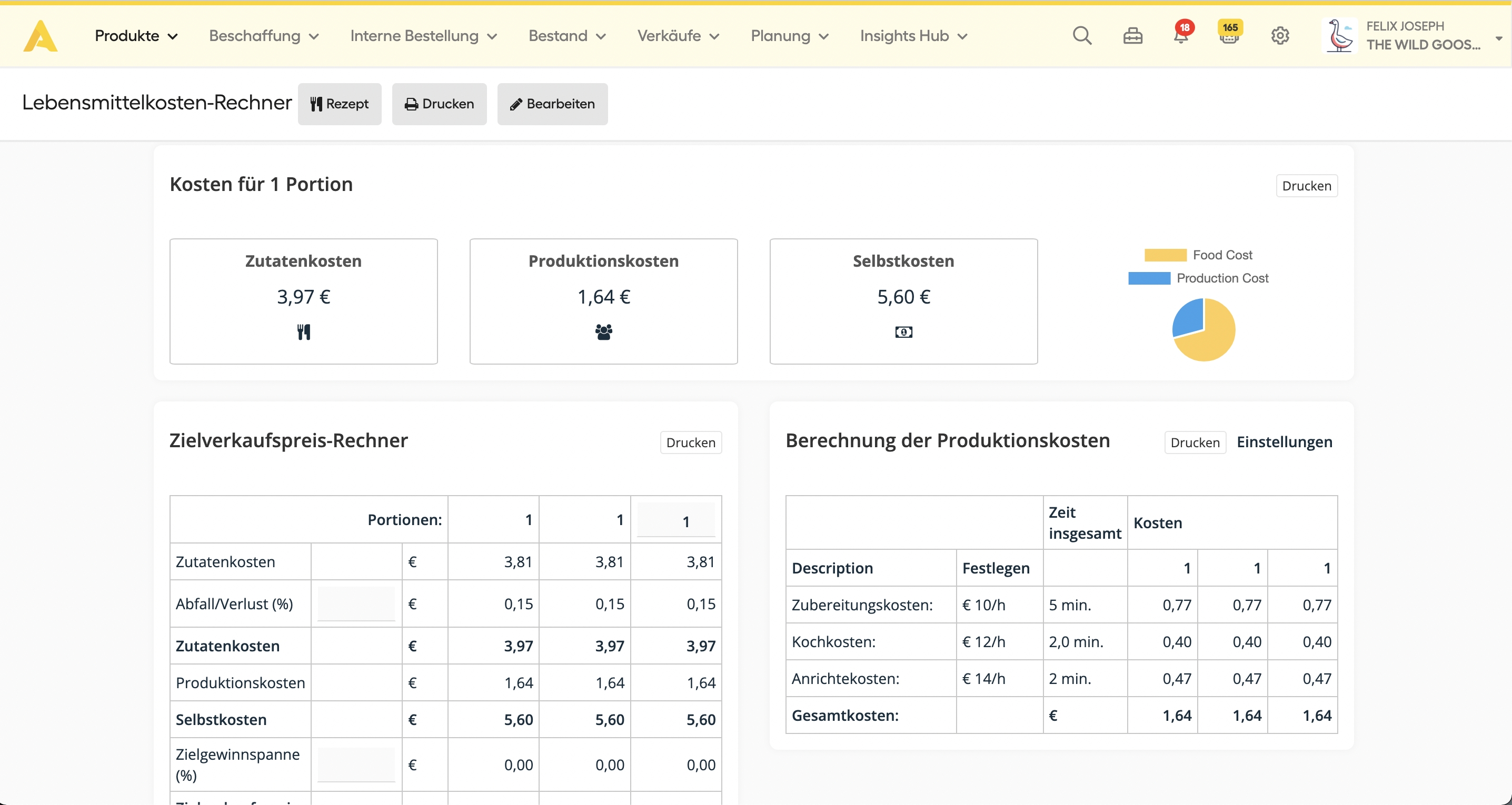This screenshot has height=805, width=1512.
Task: Expand the Beschaffung dropdown menu
Action: (x=264, y=36)
